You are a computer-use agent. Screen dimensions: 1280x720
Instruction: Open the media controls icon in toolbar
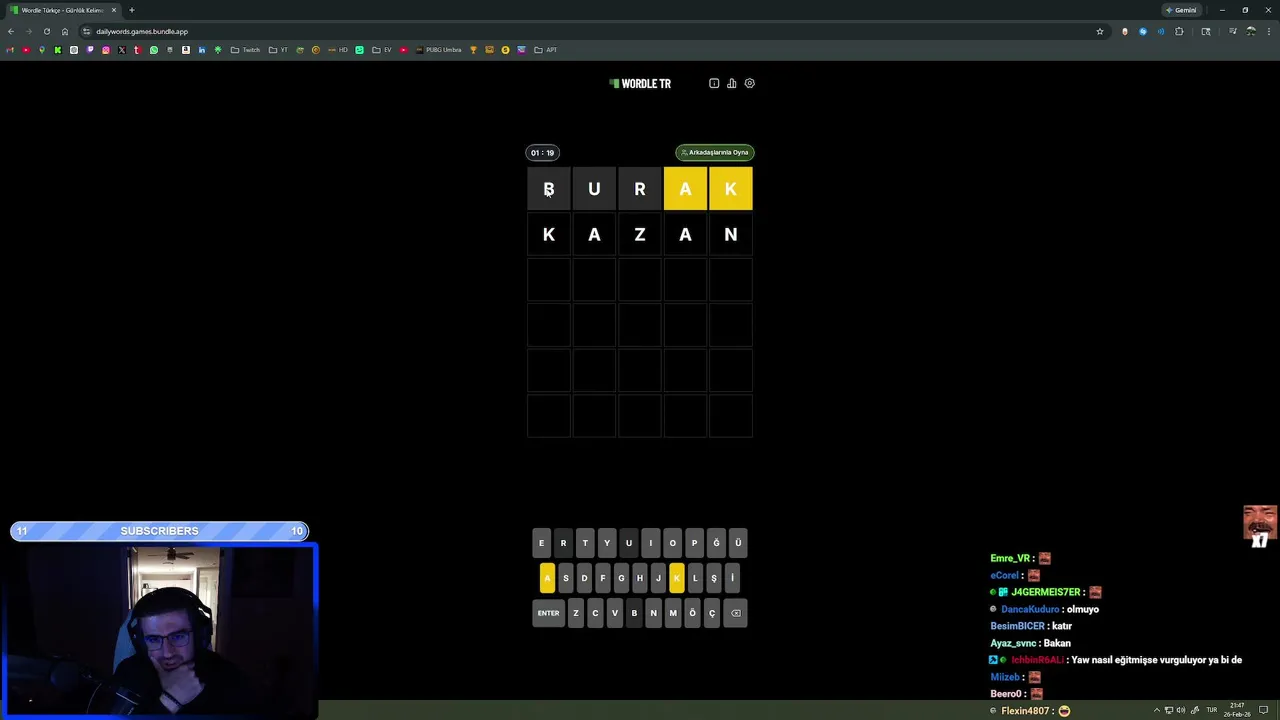click(1233, 31)
